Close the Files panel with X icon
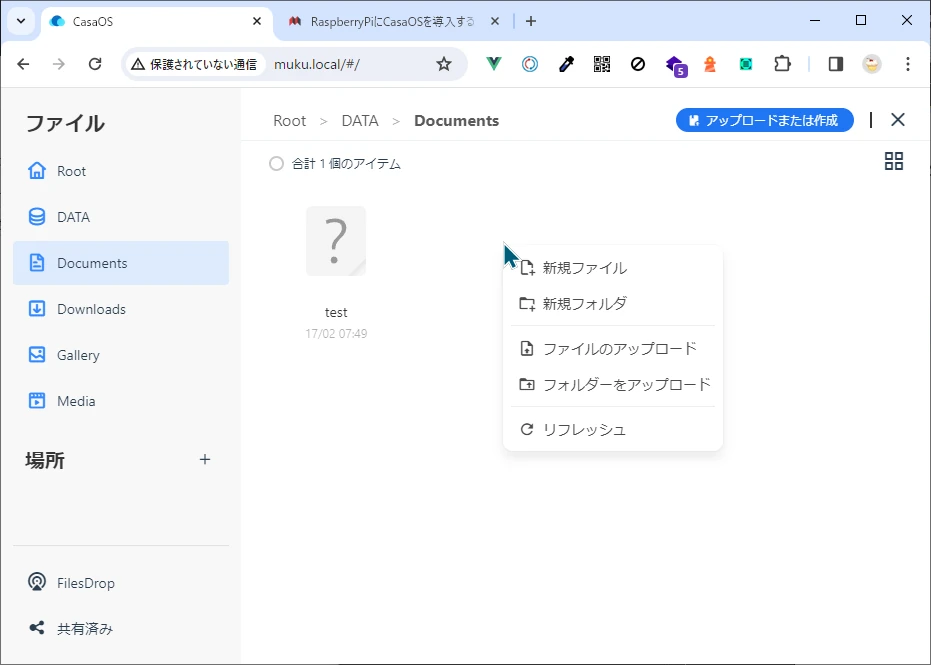The height and width of the screenshot is (665, 931). click(x=898, y=120)
